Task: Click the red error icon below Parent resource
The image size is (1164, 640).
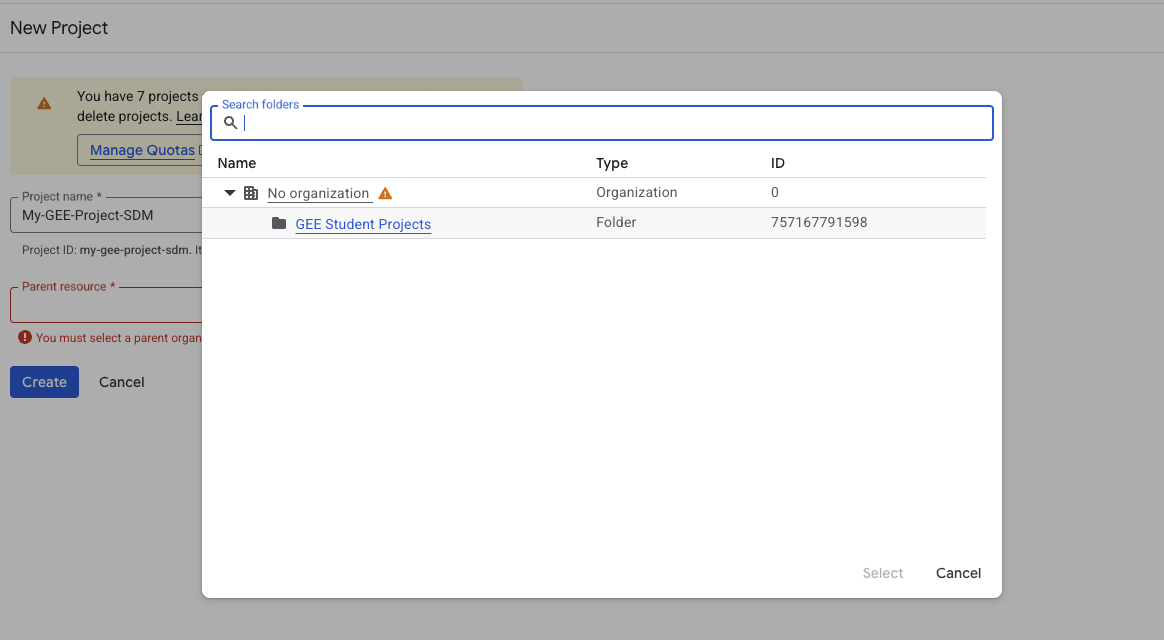Action: click(25, 338)
